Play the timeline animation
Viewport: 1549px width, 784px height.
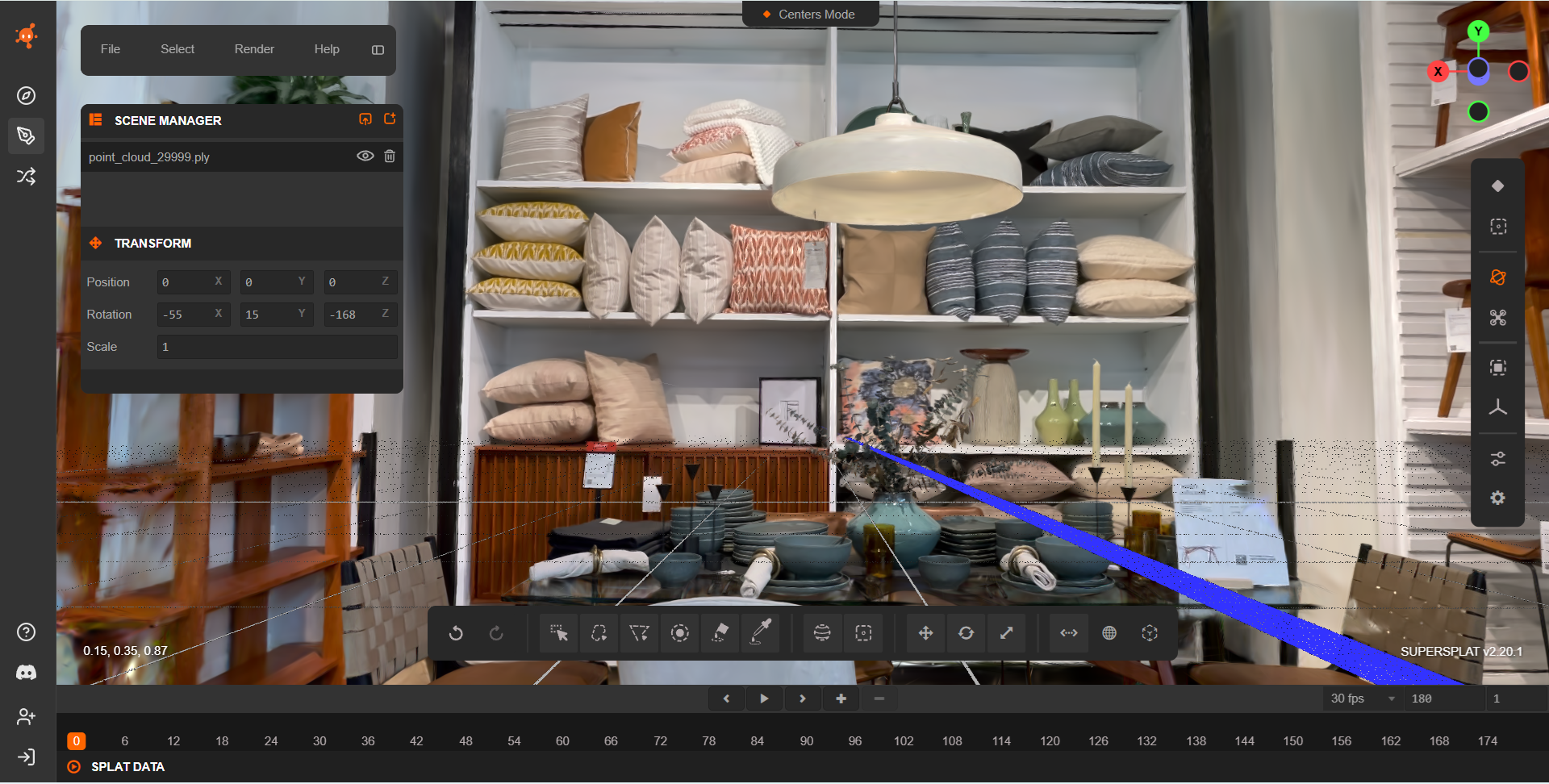(764, 699)
